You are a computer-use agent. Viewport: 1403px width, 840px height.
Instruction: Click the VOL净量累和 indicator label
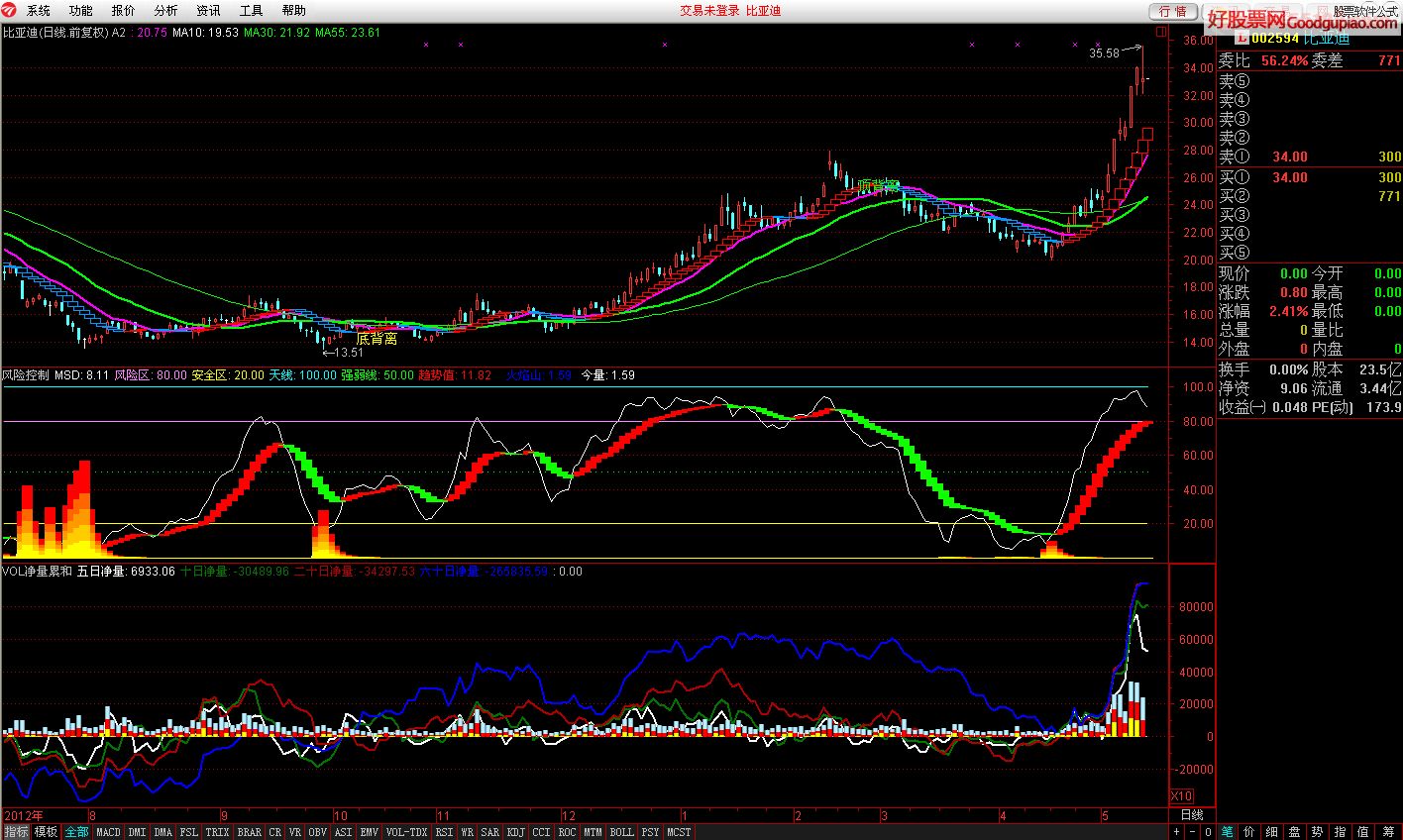click(x=37, y=572)
